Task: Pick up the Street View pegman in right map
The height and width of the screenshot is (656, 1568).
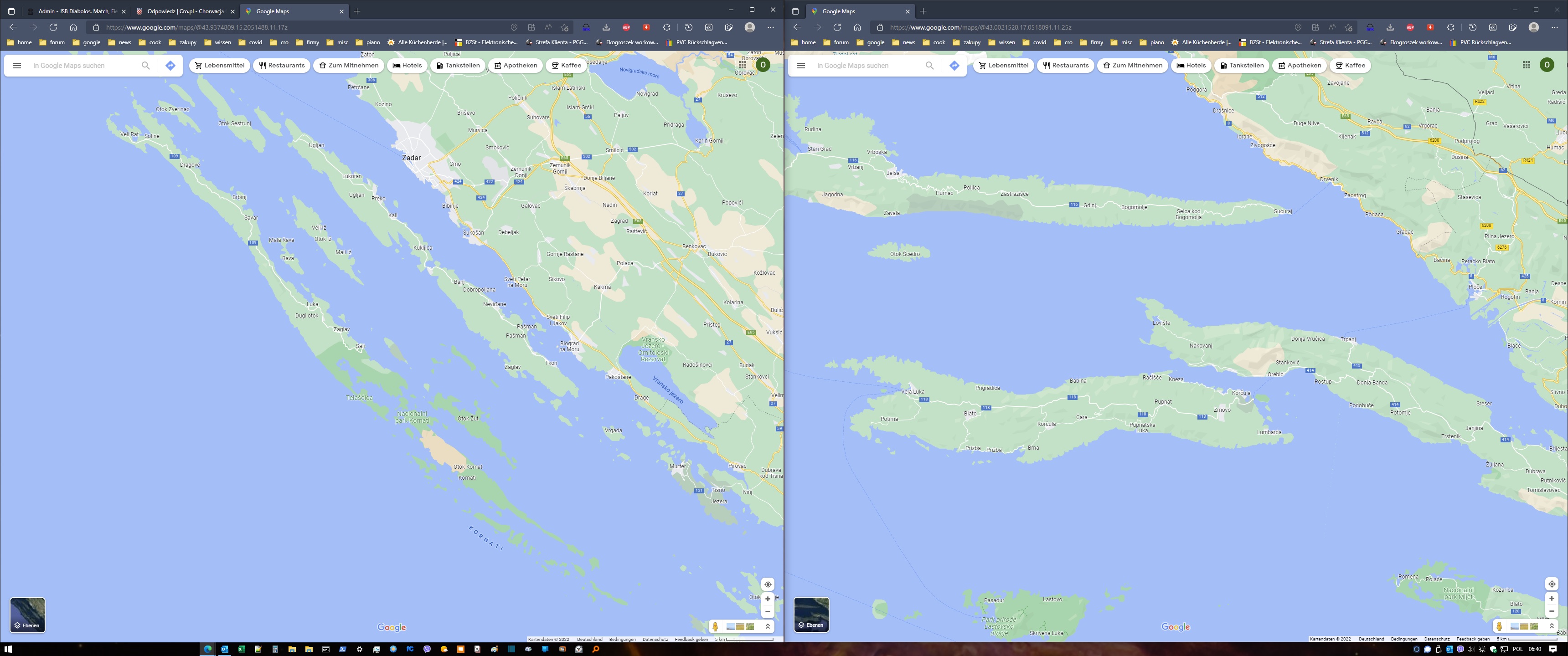Action: [x=1499, y=626]
